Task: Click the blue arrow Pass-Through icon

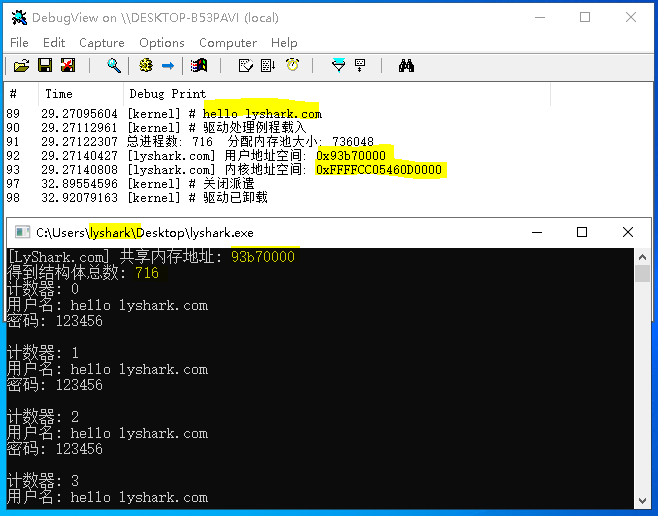Action: 168,66
